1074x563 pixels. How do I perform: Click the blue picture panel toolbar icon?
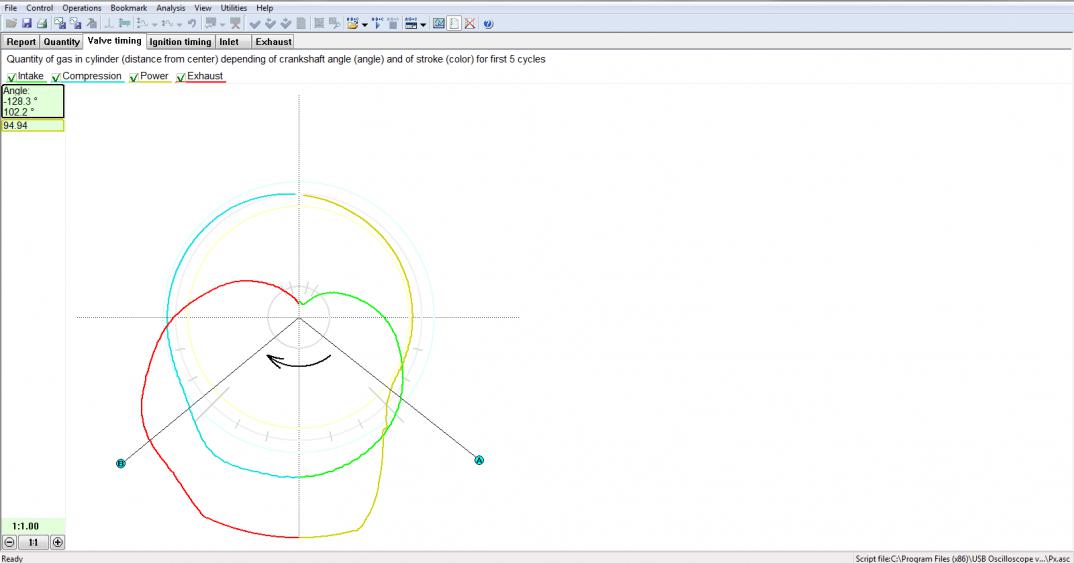[439, 23]
